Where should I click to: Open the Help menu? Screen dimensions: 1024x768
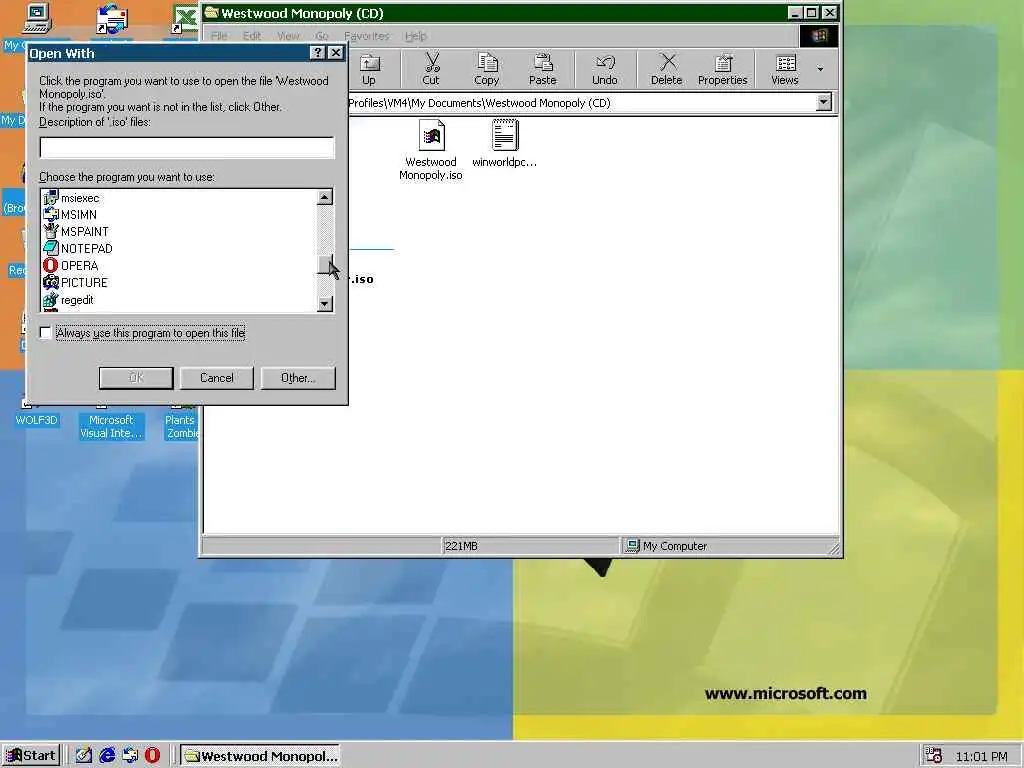point(415,36)
